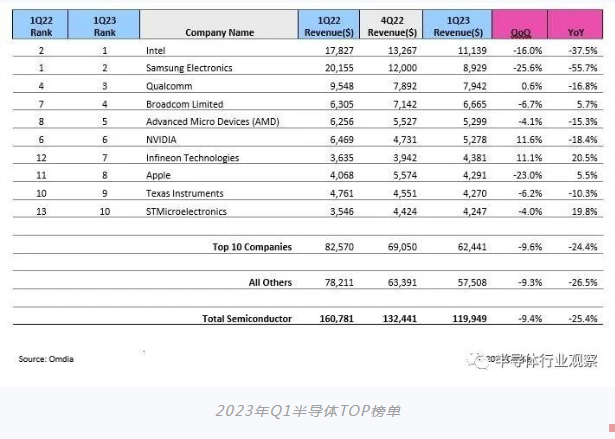Select the STMicroelectronics cell
Screen dimensions: 615x439
click(x=186, y=211)
